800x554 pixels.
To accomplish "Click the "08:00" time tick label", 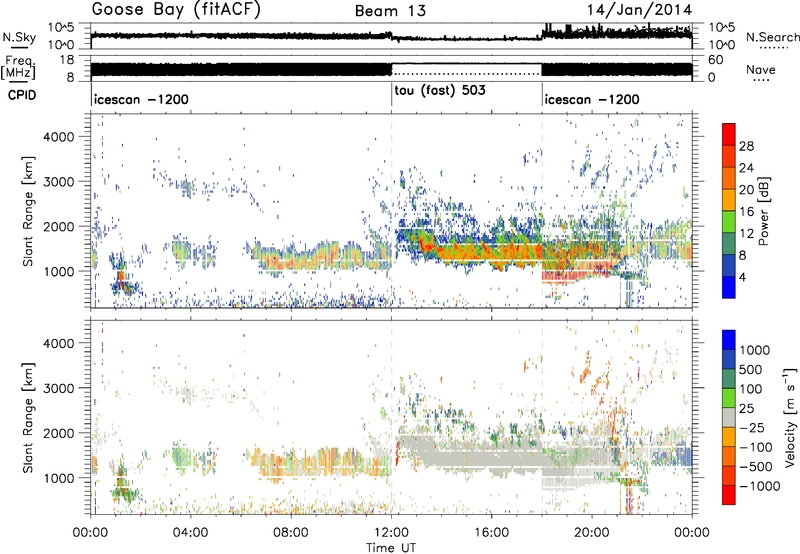I will (x=291, y=533).
